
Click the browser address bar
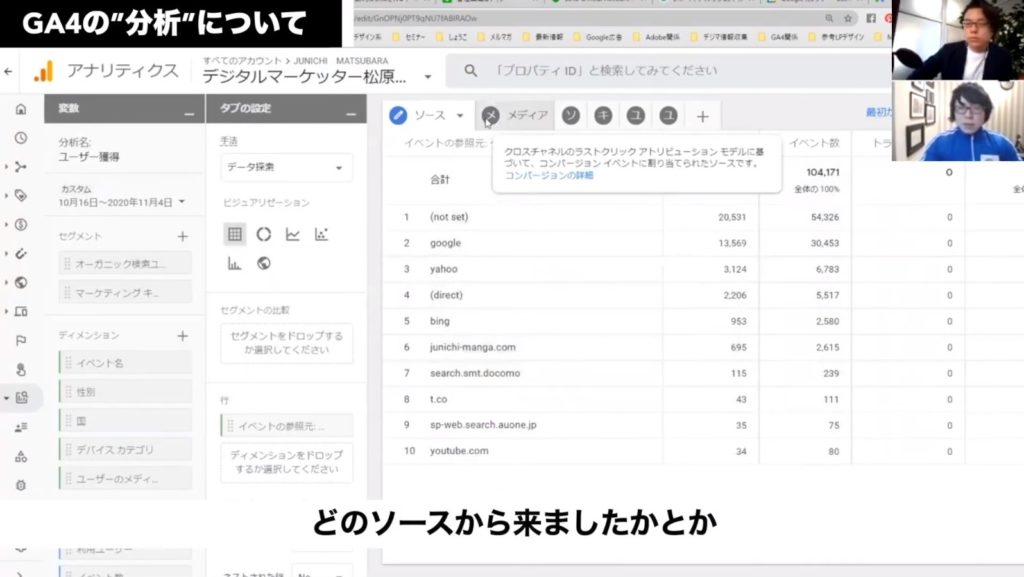coord(588,18)
